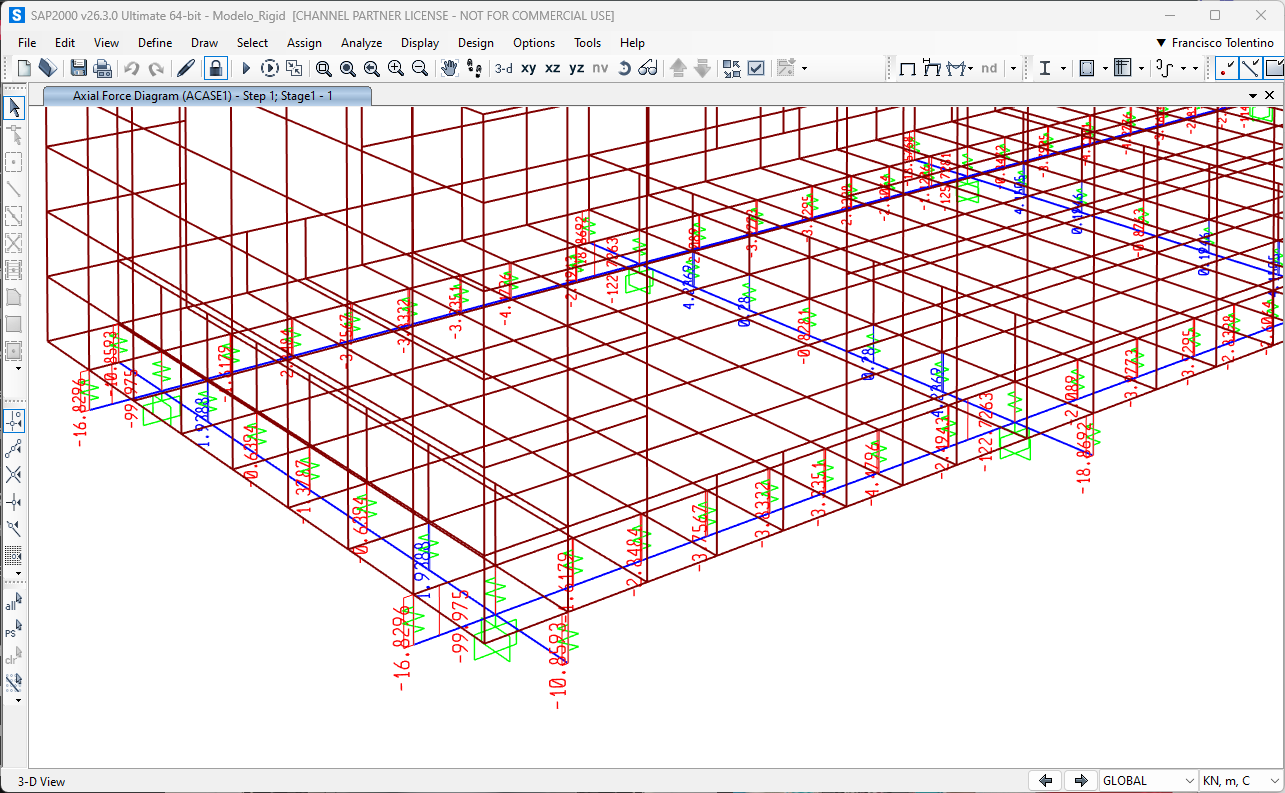The width and height of the screenshot is (1285, 793).
Task: Save the Modelo_Rigid model
Action: (x=78, y=67)
